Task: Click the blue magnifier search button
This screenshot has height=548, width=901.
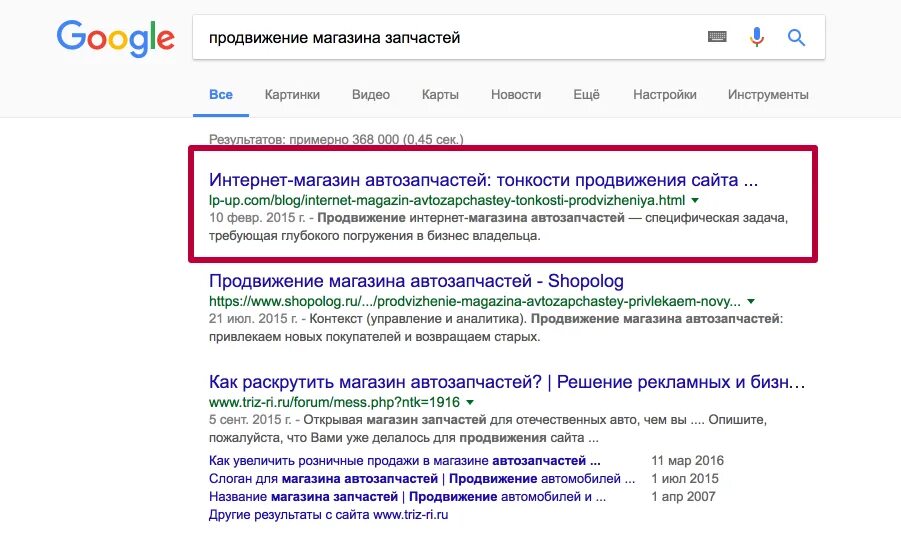Action: pos(796,38)
